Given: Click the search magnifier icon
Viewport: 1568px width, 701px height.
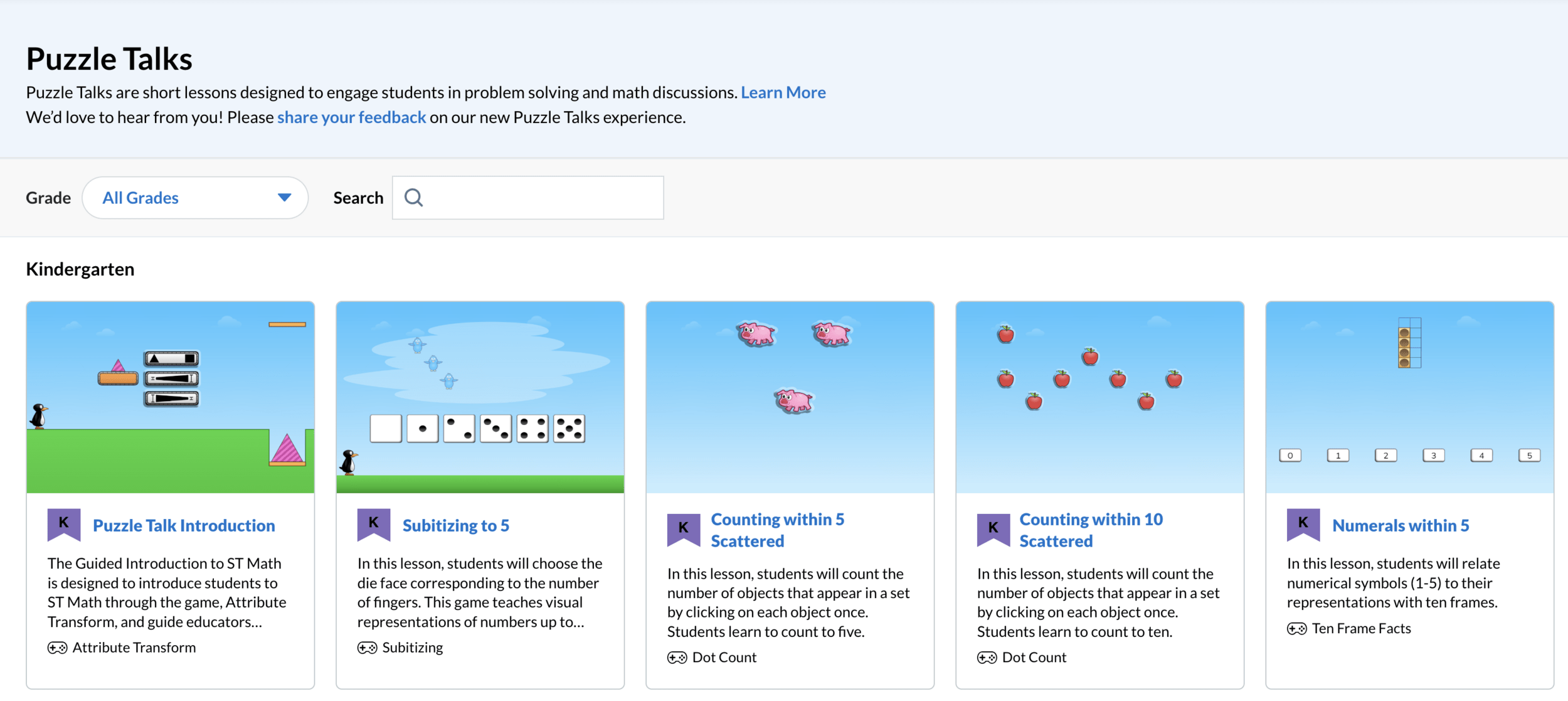Looking at the screenshot, I should (x=413, y=198).
